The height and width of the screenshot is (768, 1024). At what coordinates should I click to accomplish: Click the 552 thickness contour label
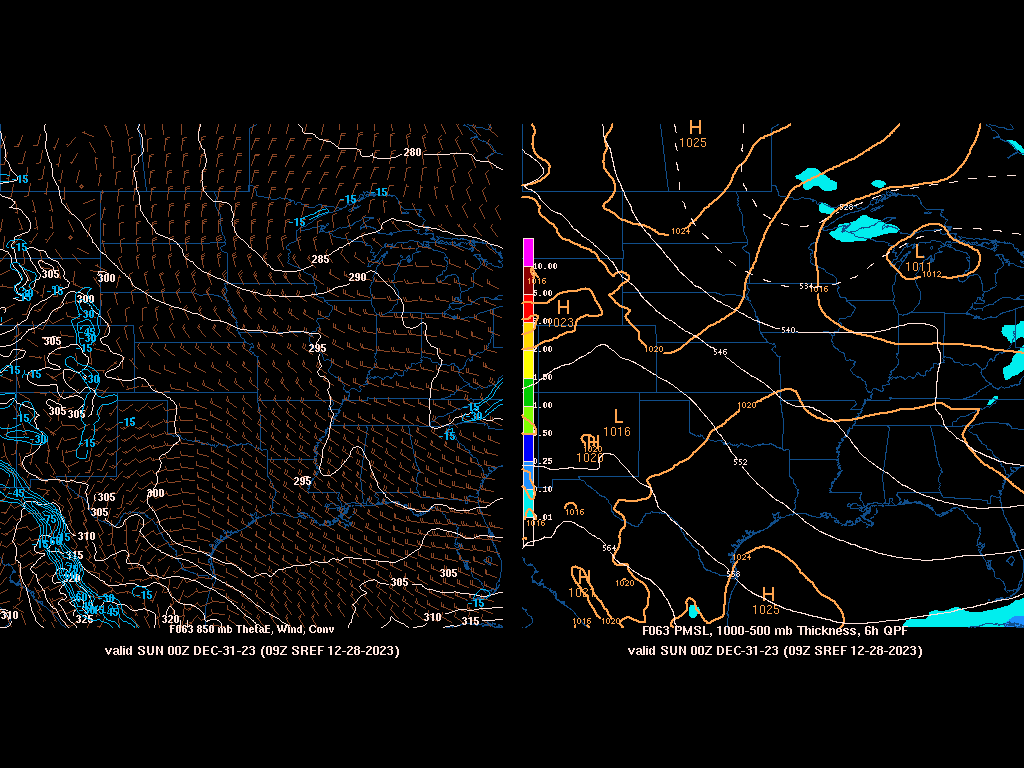[739, 462]
